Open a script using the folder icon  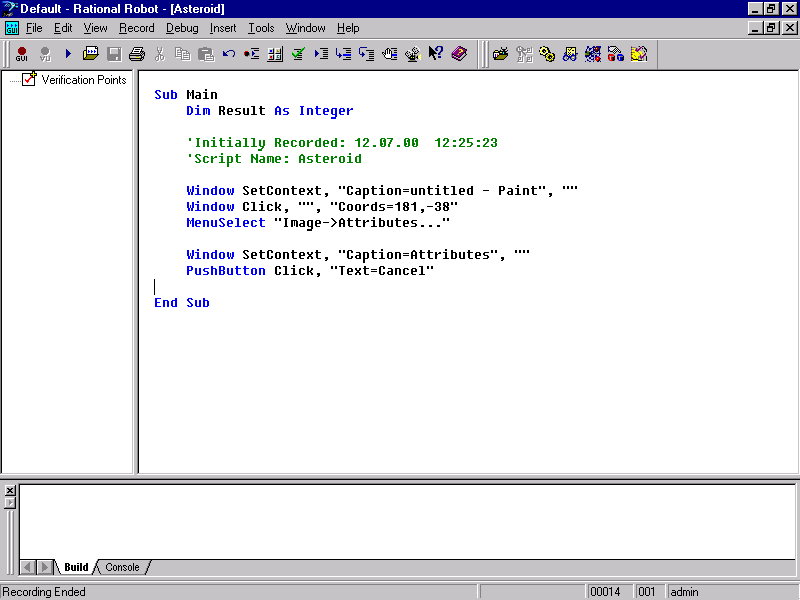tap(91, 54)
